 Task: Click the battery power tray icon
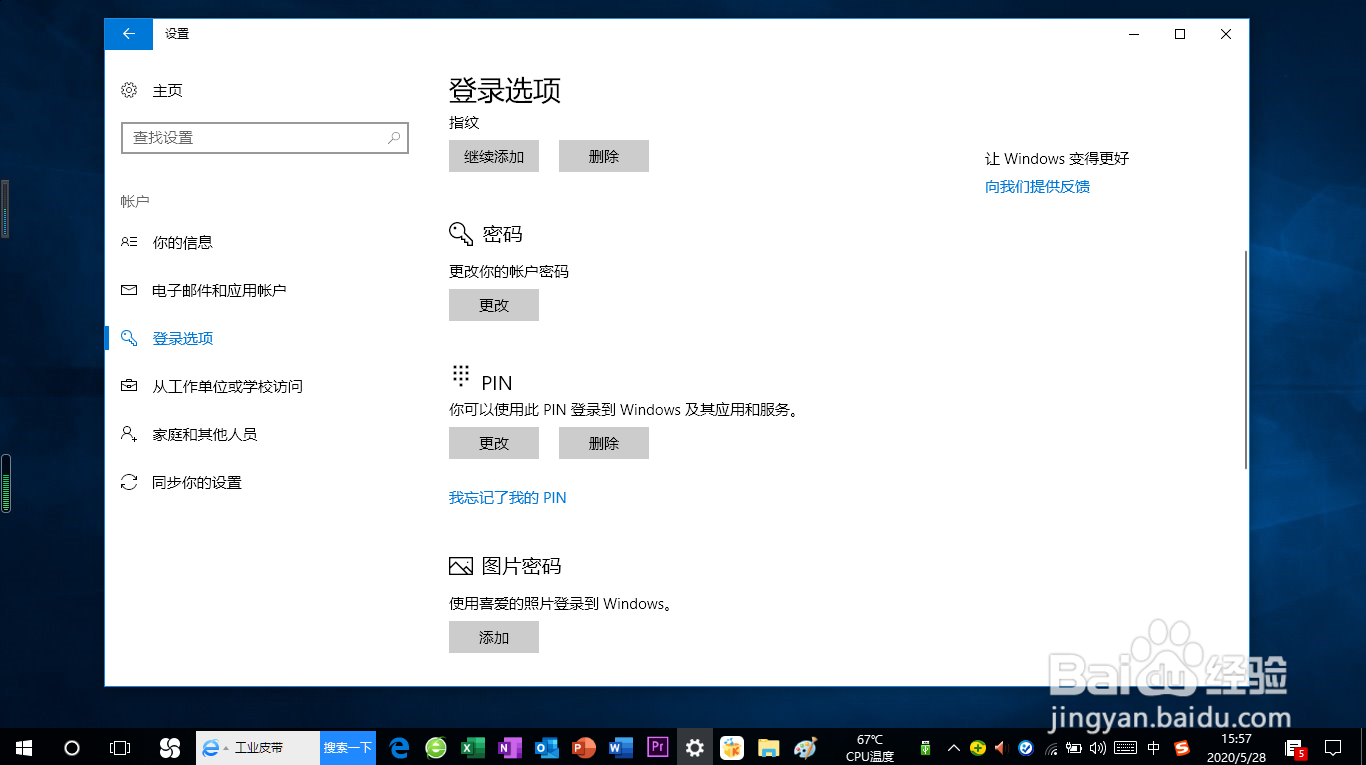pyautogui.click(x=1074, y=747)
